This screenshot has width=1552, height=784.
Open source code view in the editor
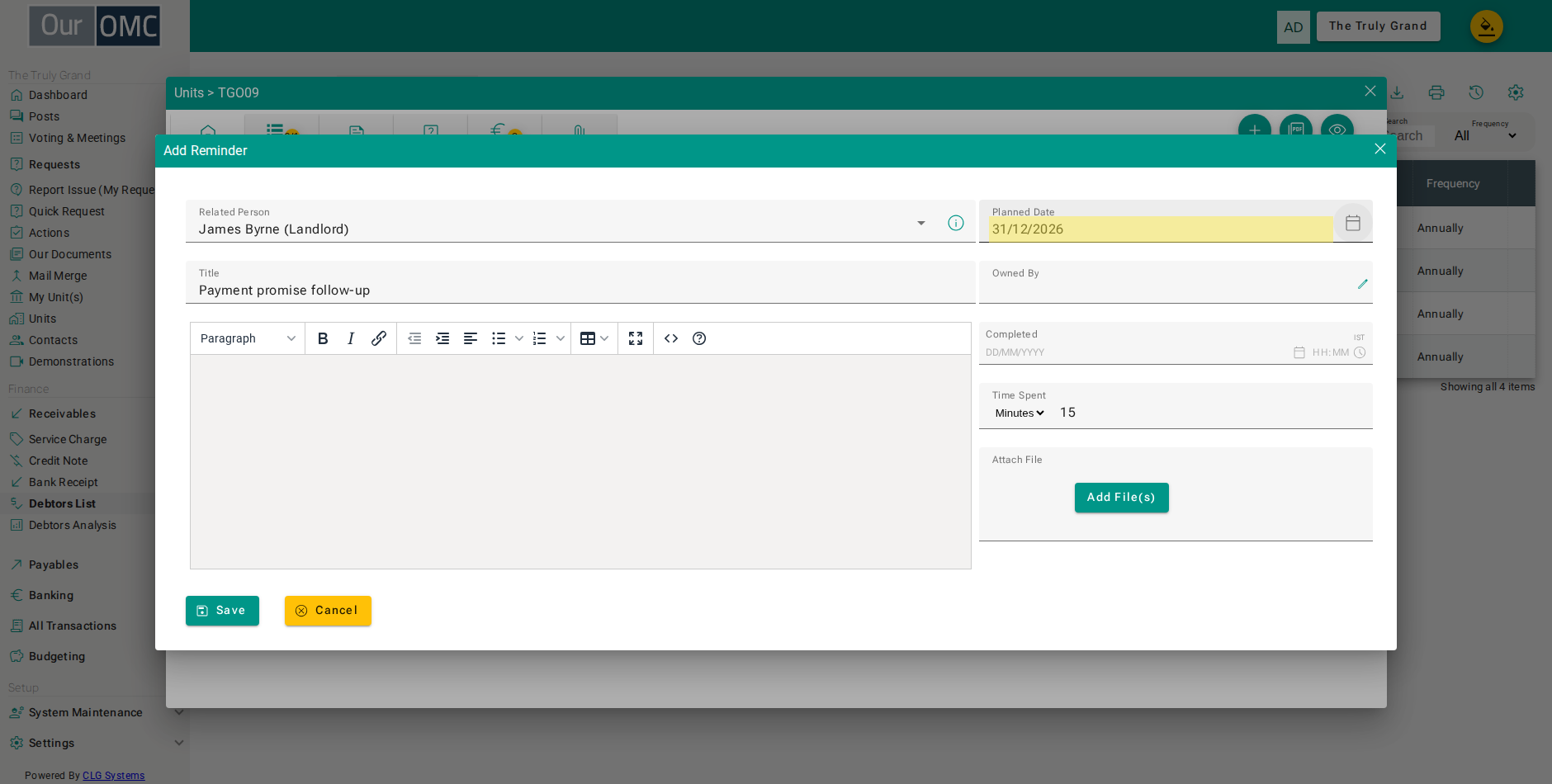(671, 338)
